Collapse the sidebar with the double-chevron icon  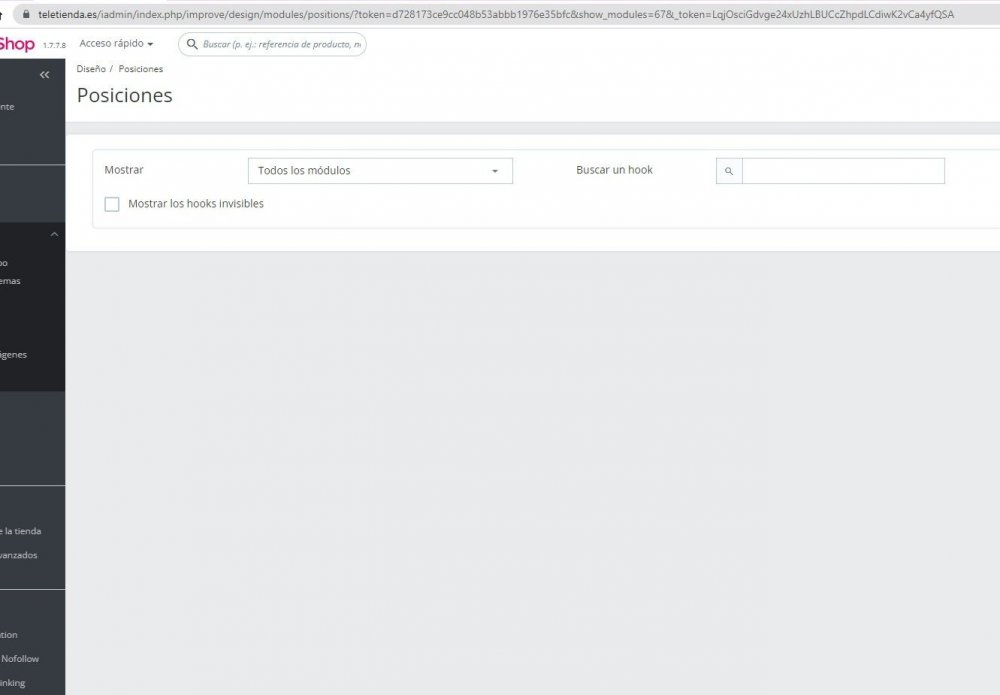click(43, 74)
